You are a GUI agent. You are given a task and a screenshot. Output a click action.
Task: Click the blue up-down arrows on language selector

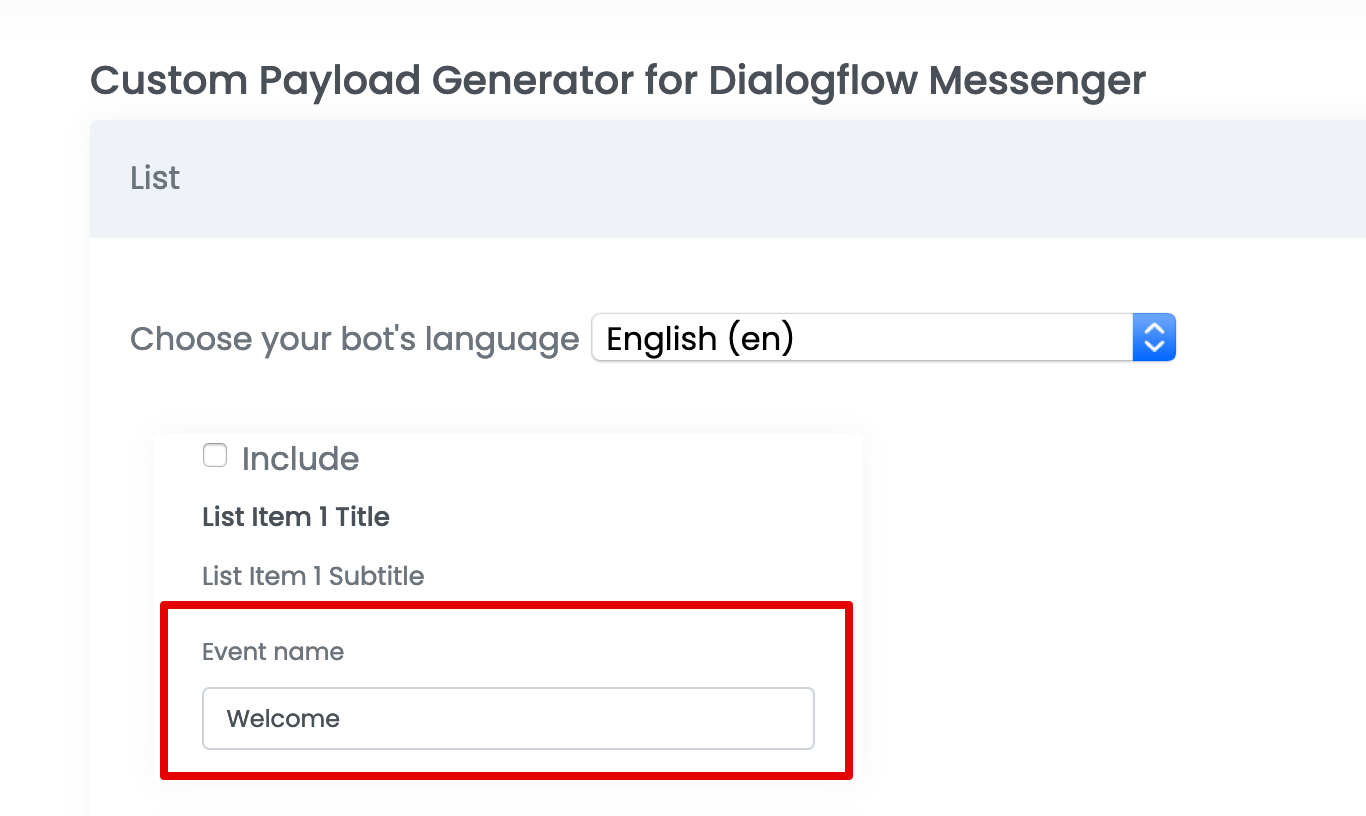1154,338
